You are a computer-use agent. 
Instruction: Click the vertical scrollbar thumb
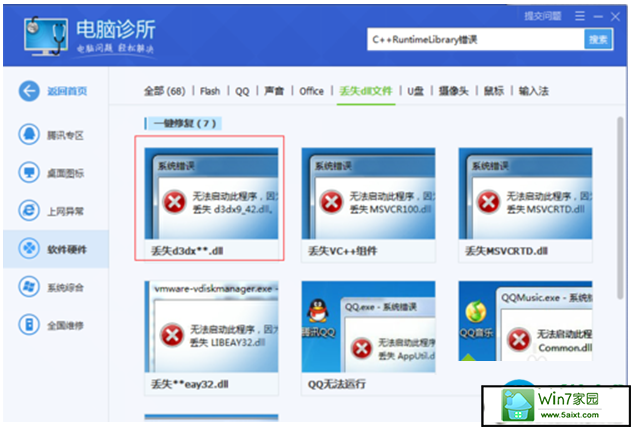(620, 208)
